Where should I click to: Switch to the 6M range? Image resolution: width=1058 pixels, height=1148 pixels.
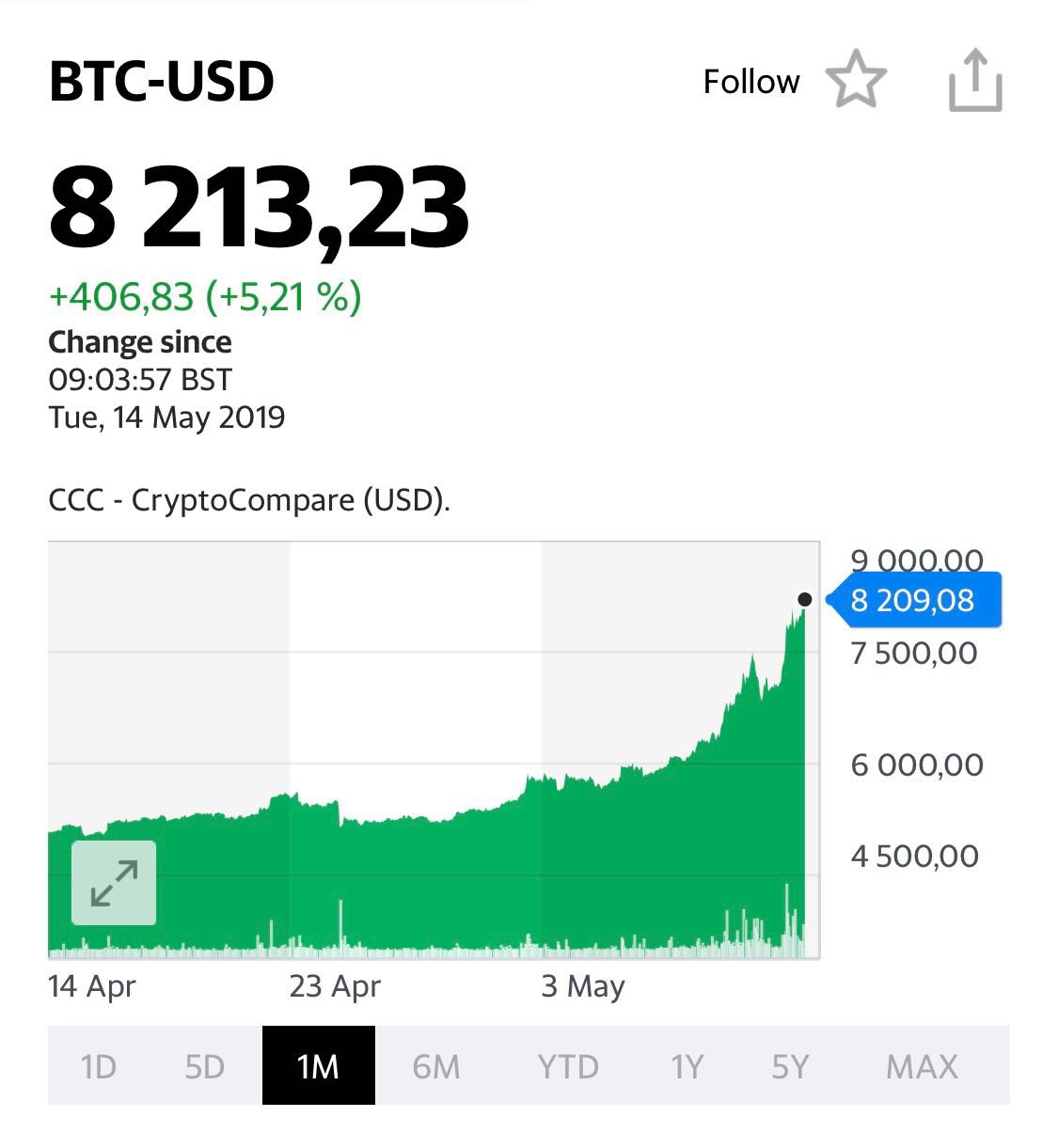point(436,1066)
